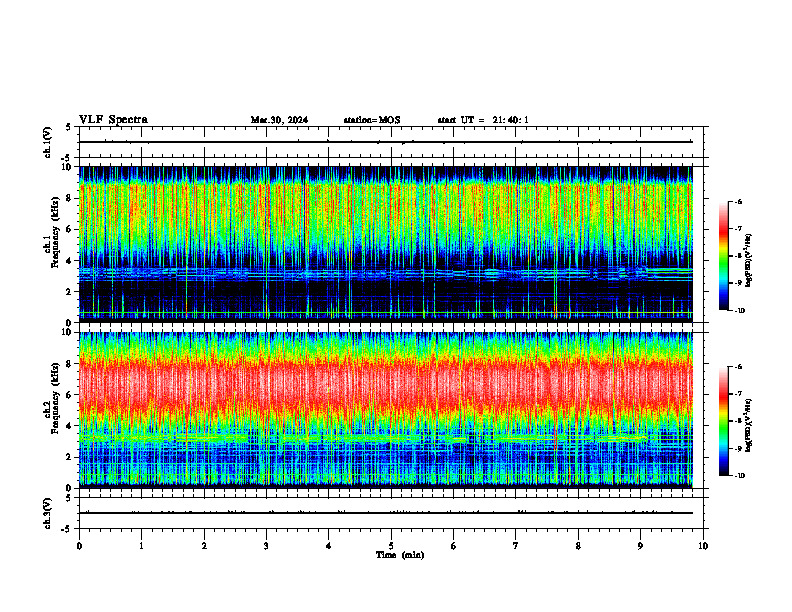The image size is (792, 612).
Task: Click the ch.3 voltage waveform trace panel
Action: pyautogui.click(x=391, y=513)
